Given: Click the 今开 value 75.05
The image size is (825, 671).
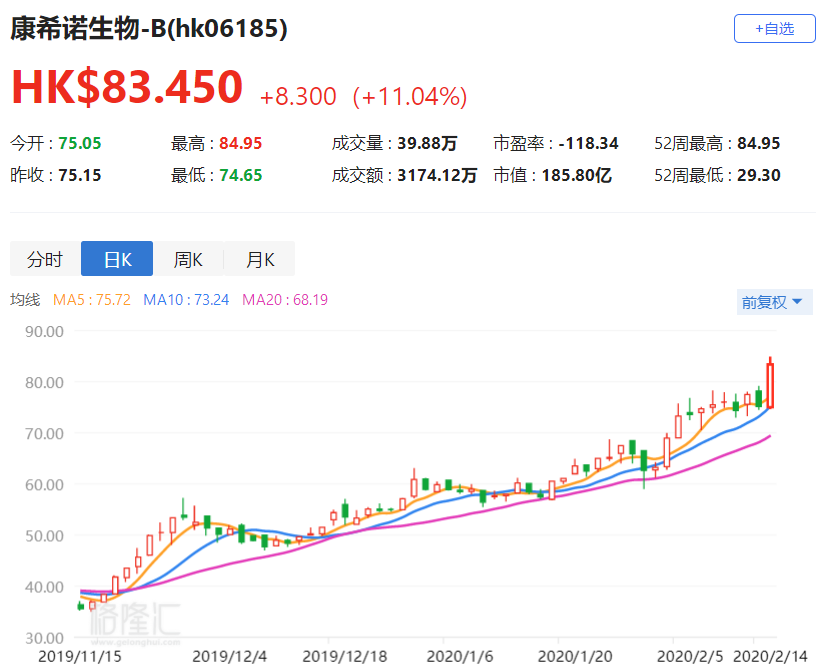Looking at the screenshot, I should tap(79, 143).
